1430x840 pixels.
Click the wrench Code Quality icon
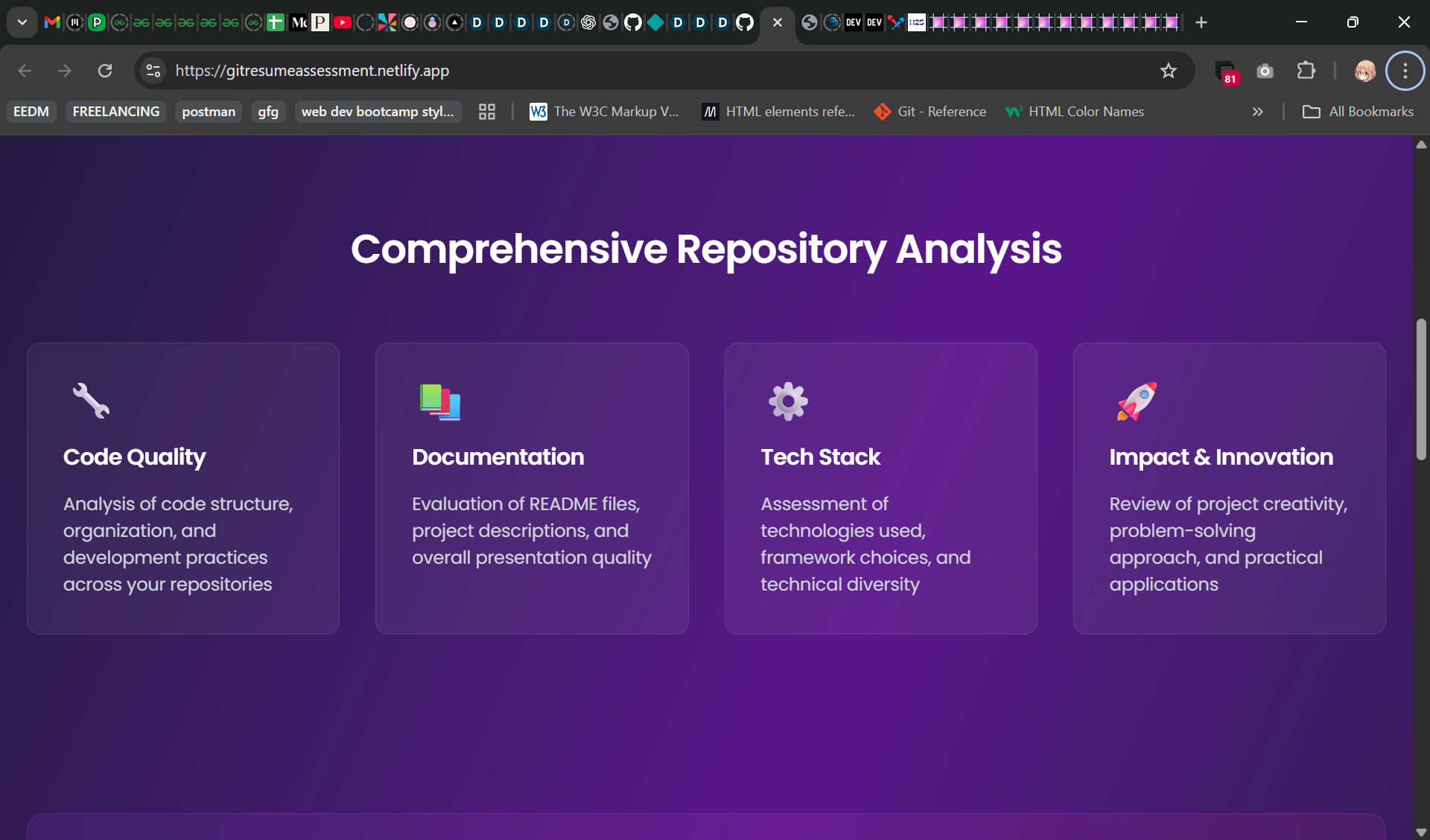click(91, 401)
